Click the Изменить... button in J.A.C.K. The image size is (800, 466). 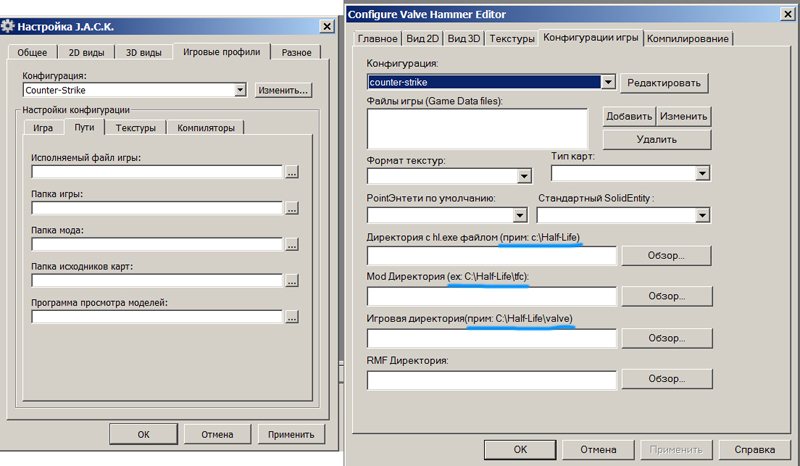point(283,90)
